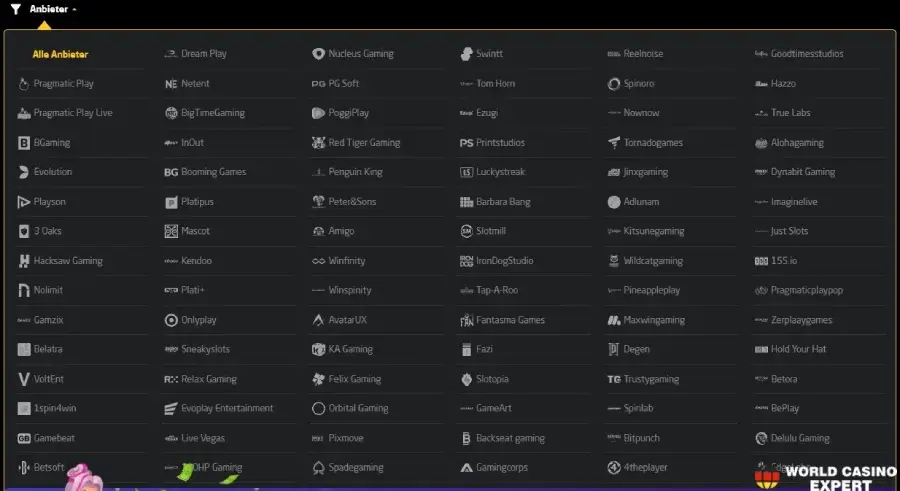This screenshot has width=900, height=491.
Task: Click the Gamebeat GB logo icon
Action: 24,438
